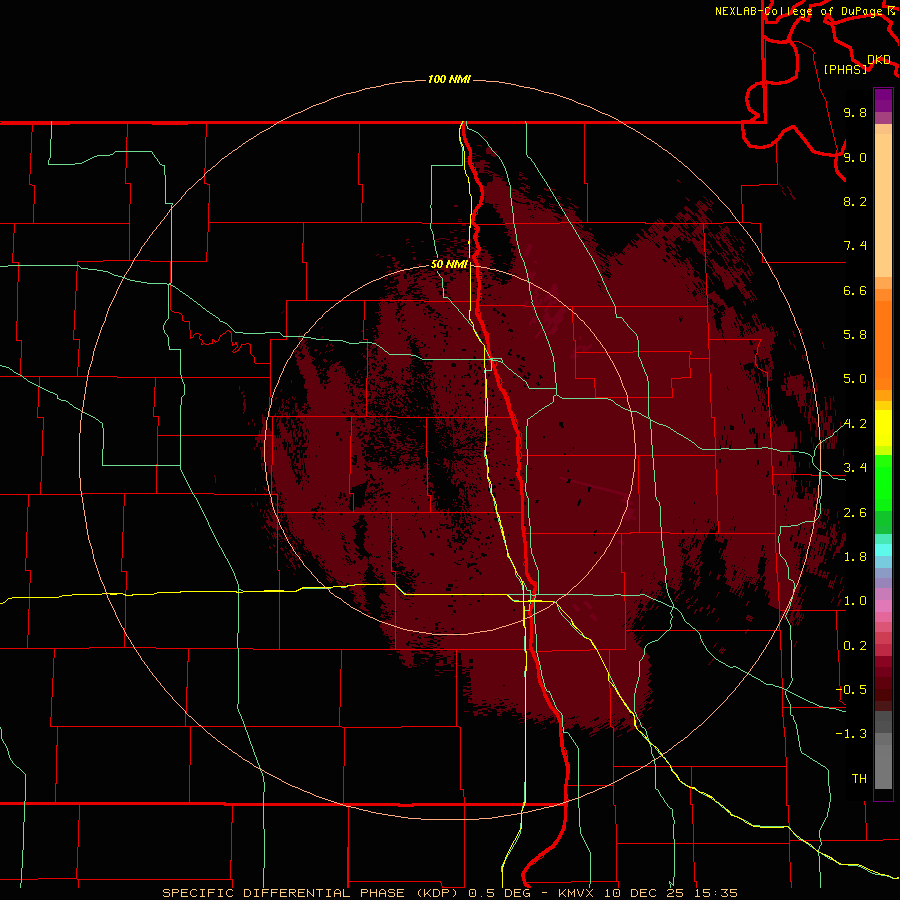Click the yellow band of the color bar
The image size is (900, 900).
883,428
